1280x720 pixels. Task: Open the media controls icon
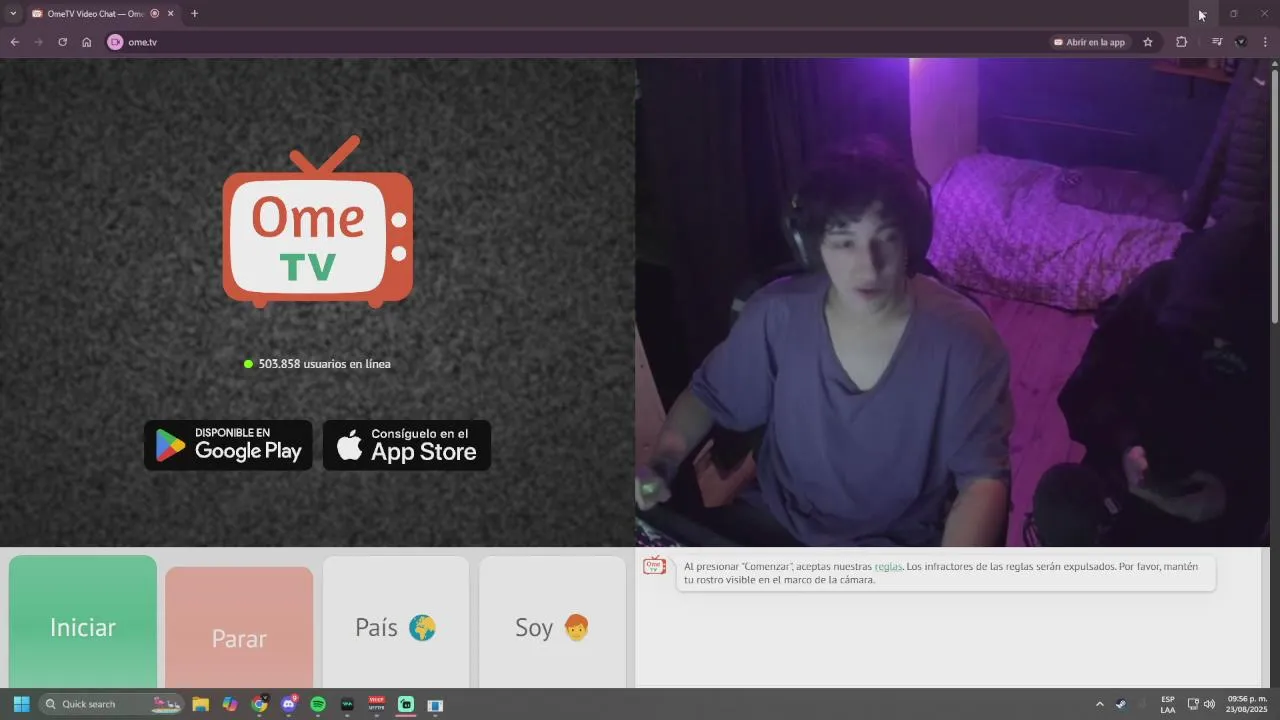click(x=1217, y=42)
